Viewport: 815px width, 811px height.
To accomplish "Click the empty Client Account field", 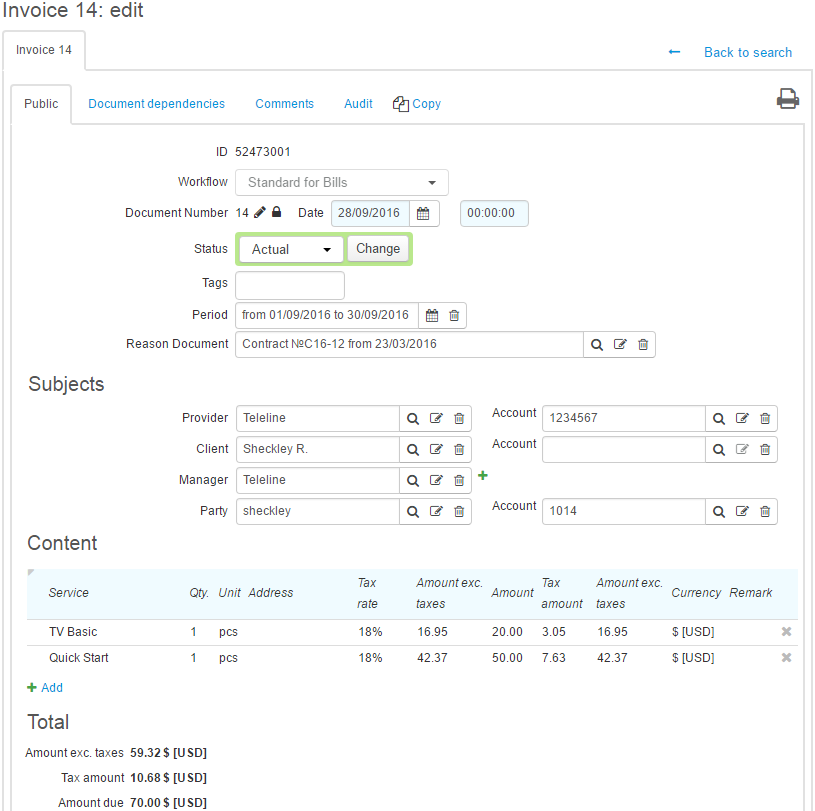I will pos(624,450).
